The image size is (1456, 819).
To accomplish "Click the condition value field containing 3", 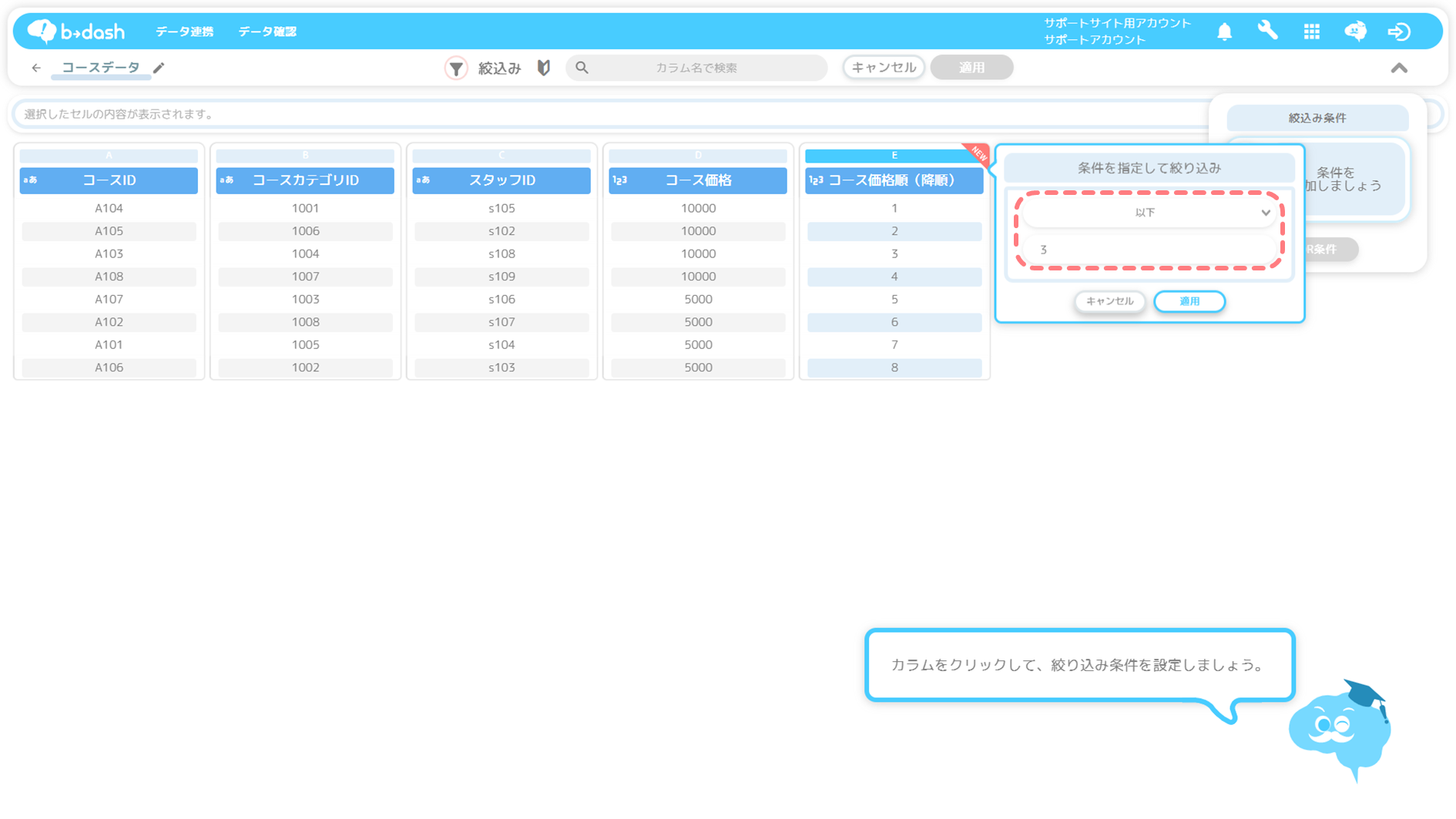I will pyautogui.click(x=1148, y=250).
